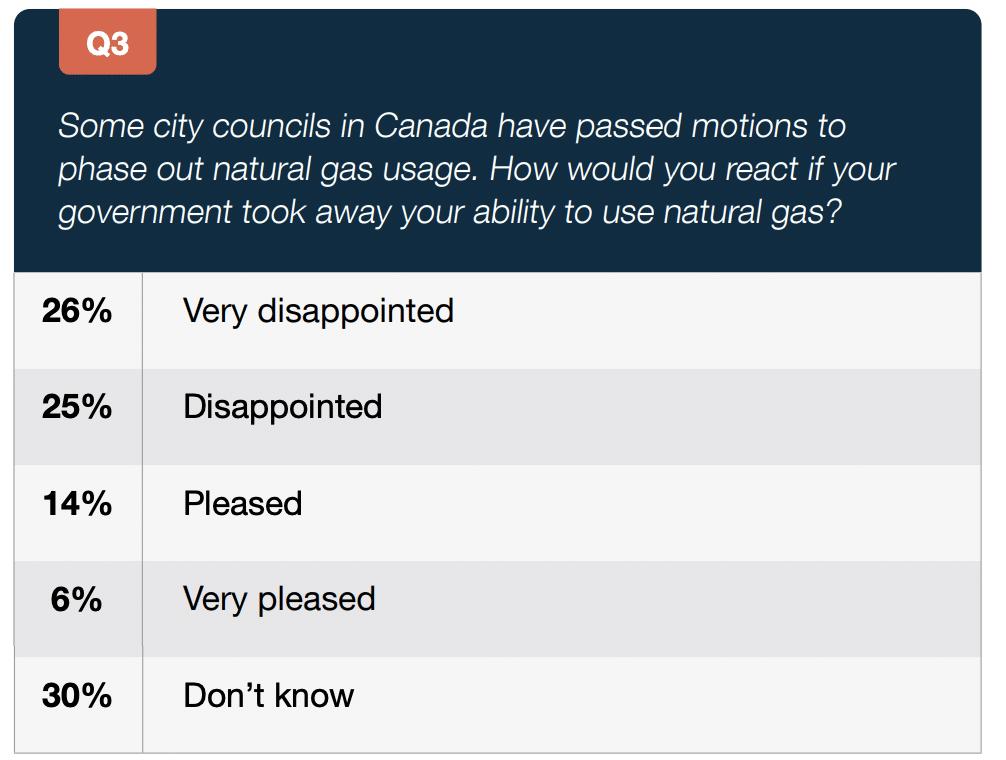Click the orange Q3 badge

pos(108,42)
